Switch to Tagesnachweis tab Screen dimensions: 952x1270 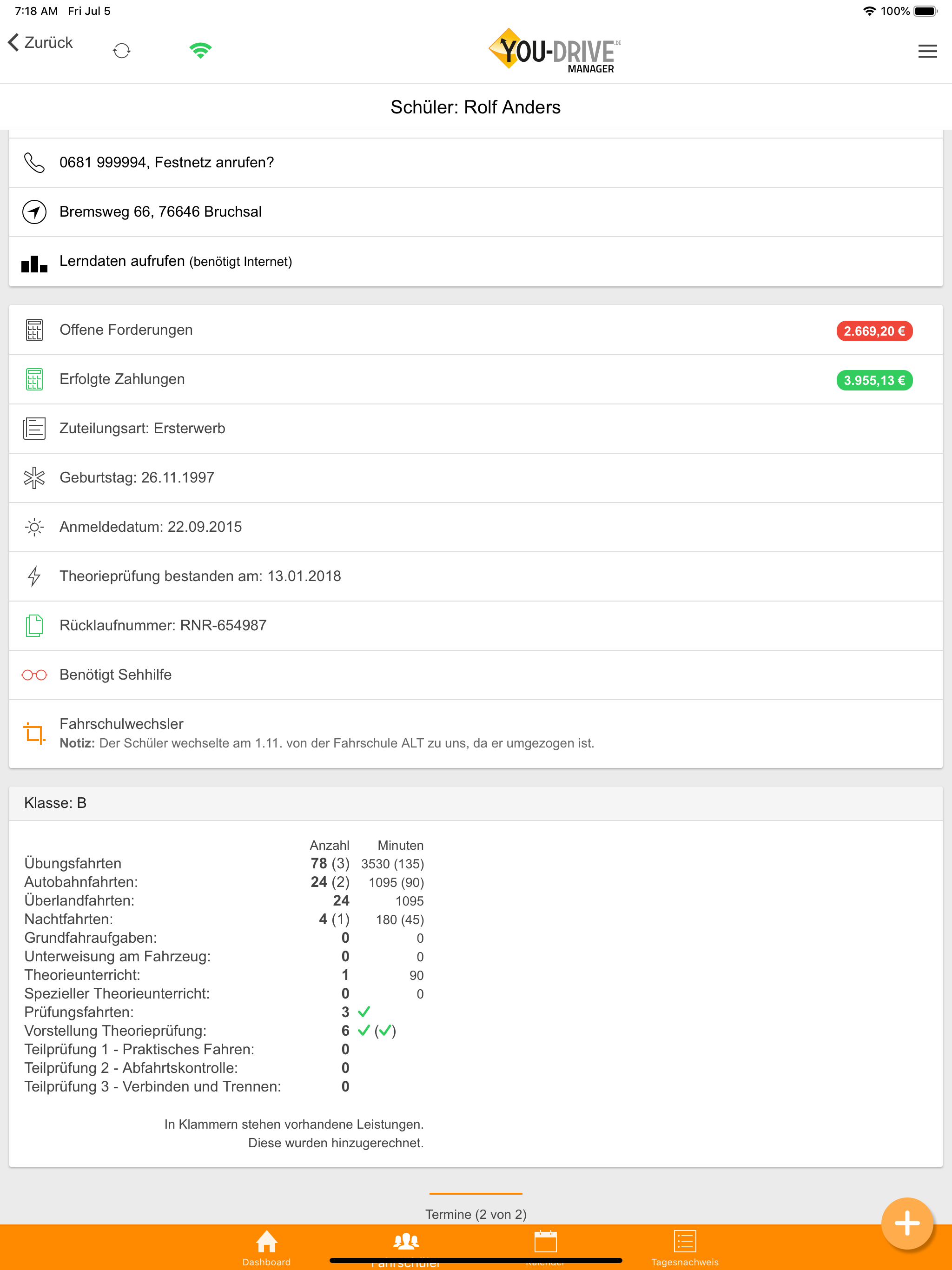[684, 1248]
